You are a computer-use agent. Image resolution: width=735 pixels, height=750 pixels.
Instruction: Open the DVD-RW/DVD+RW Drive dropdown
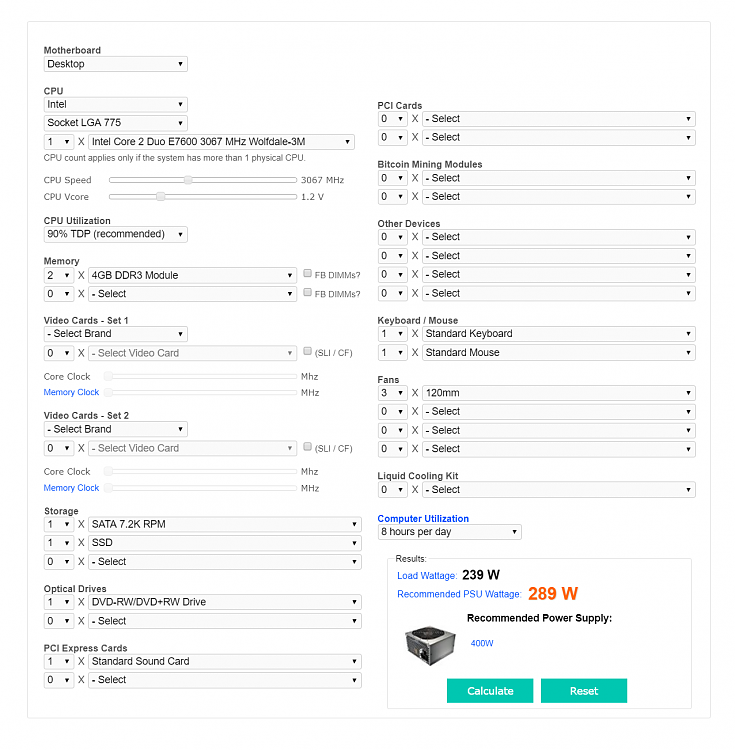[225, 602]
